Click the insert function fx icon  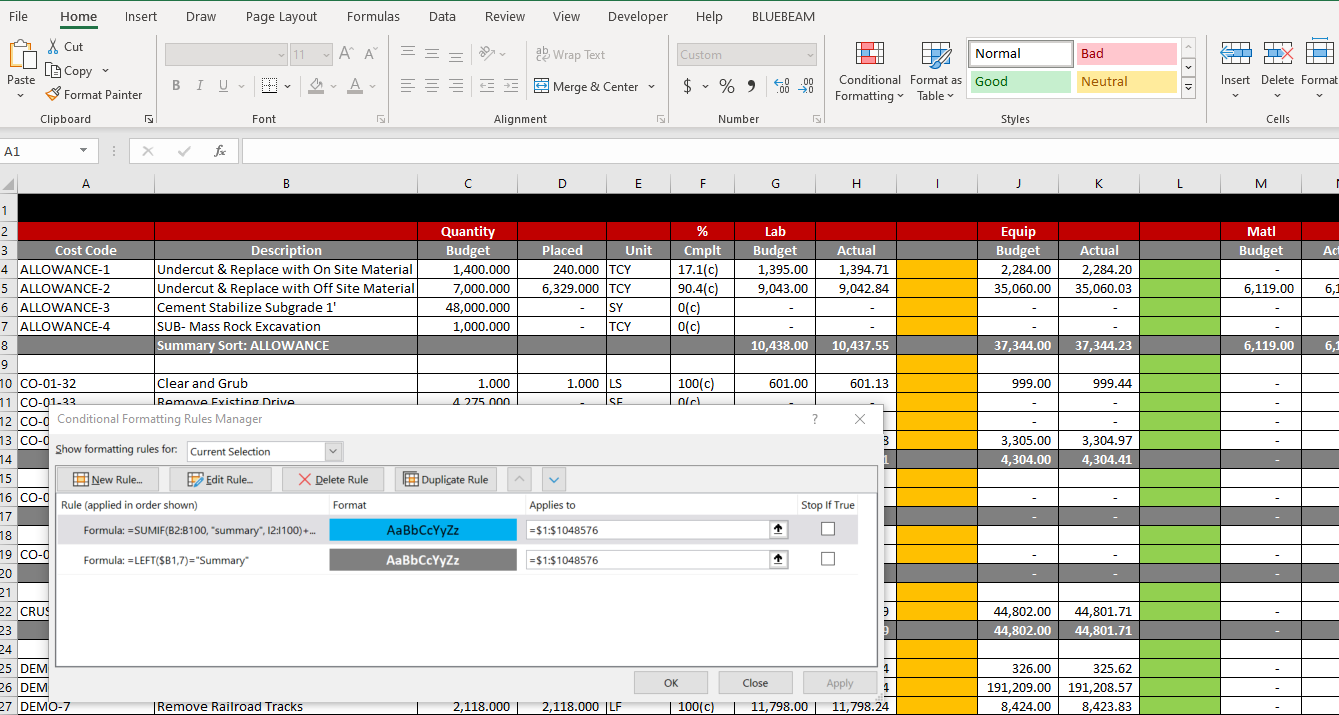pos(220,151)
